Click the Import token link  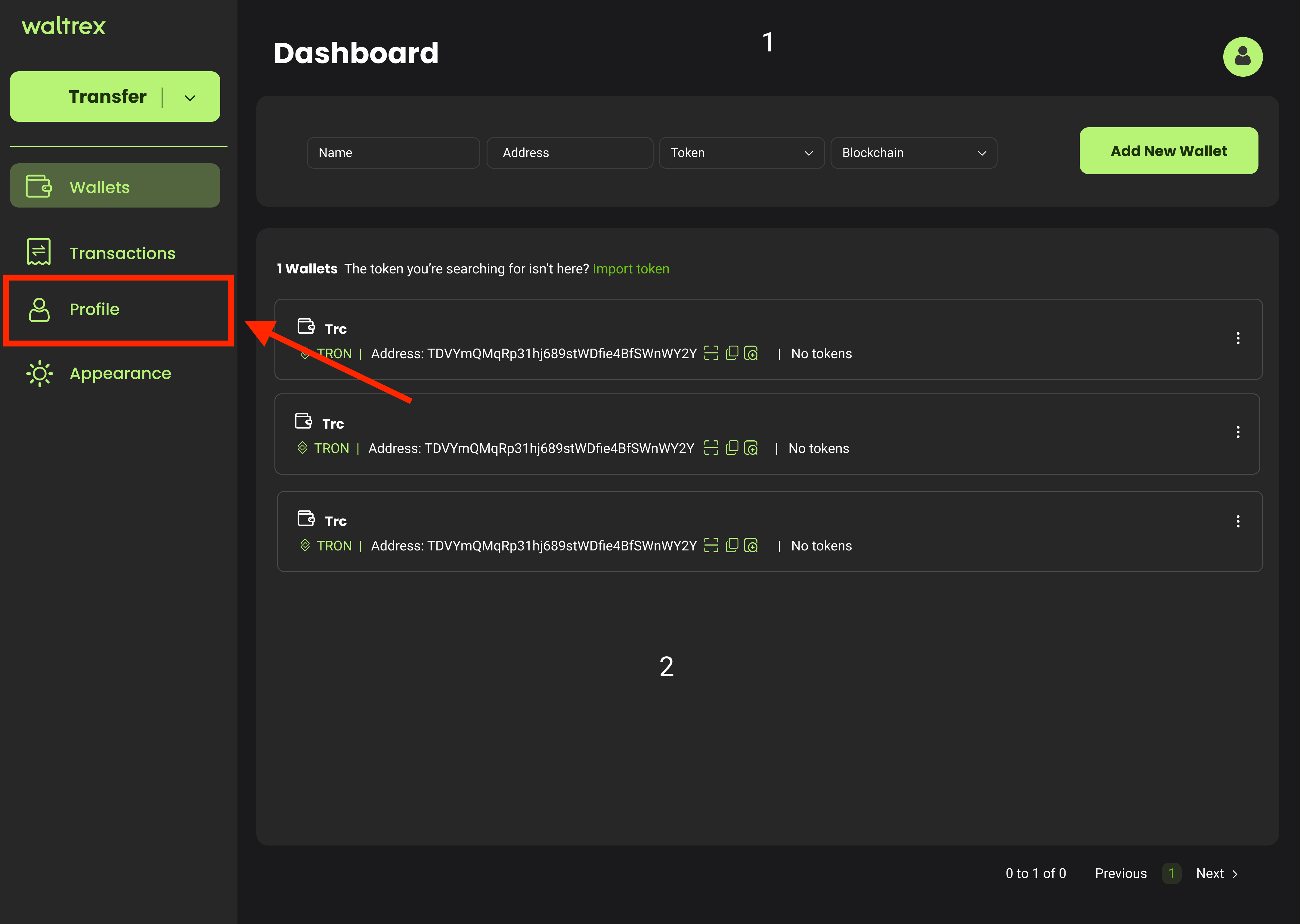[x=631, y=269]
